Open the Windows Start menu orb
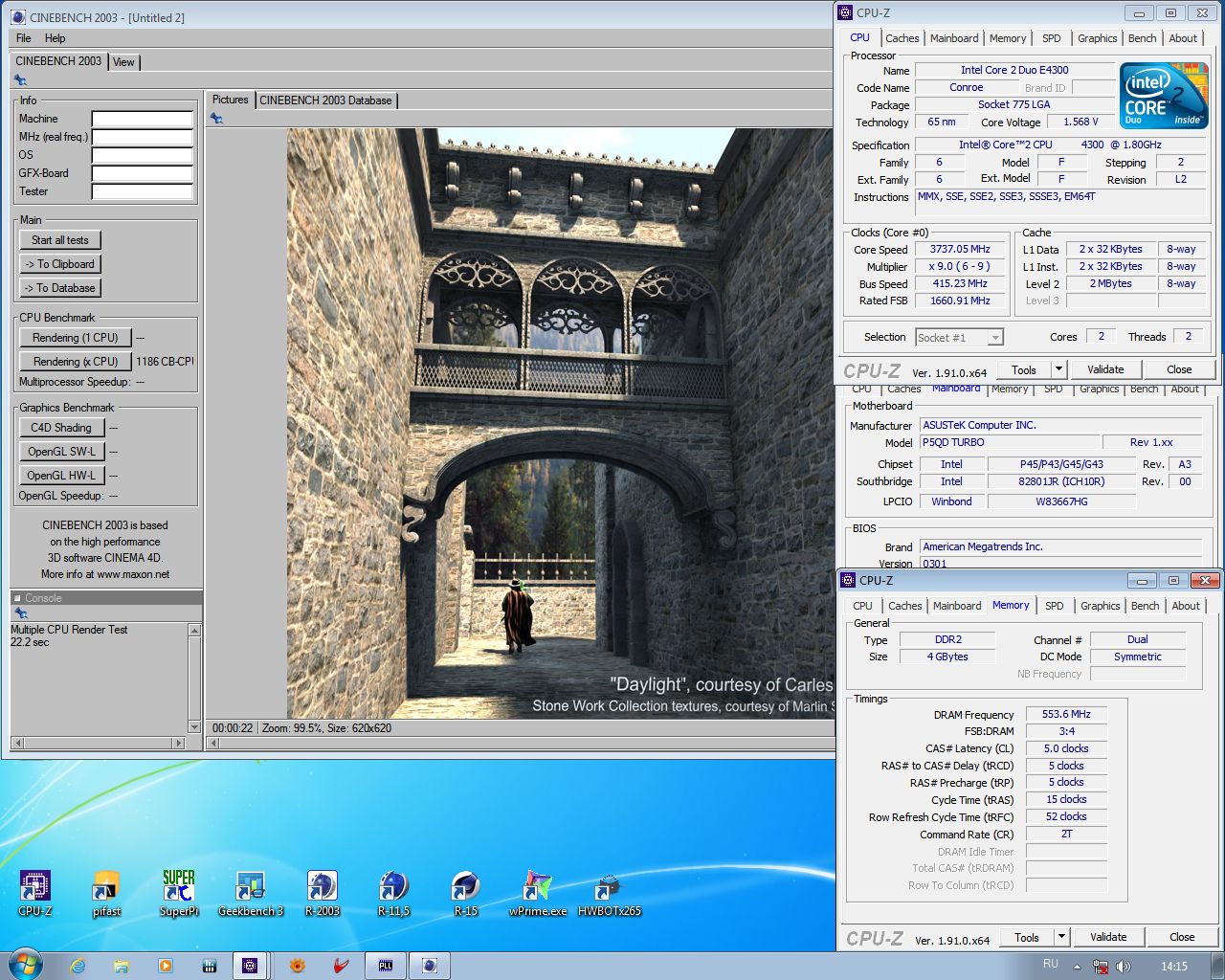Viewport: 1225px width, 980px height. tap(24, 965)
